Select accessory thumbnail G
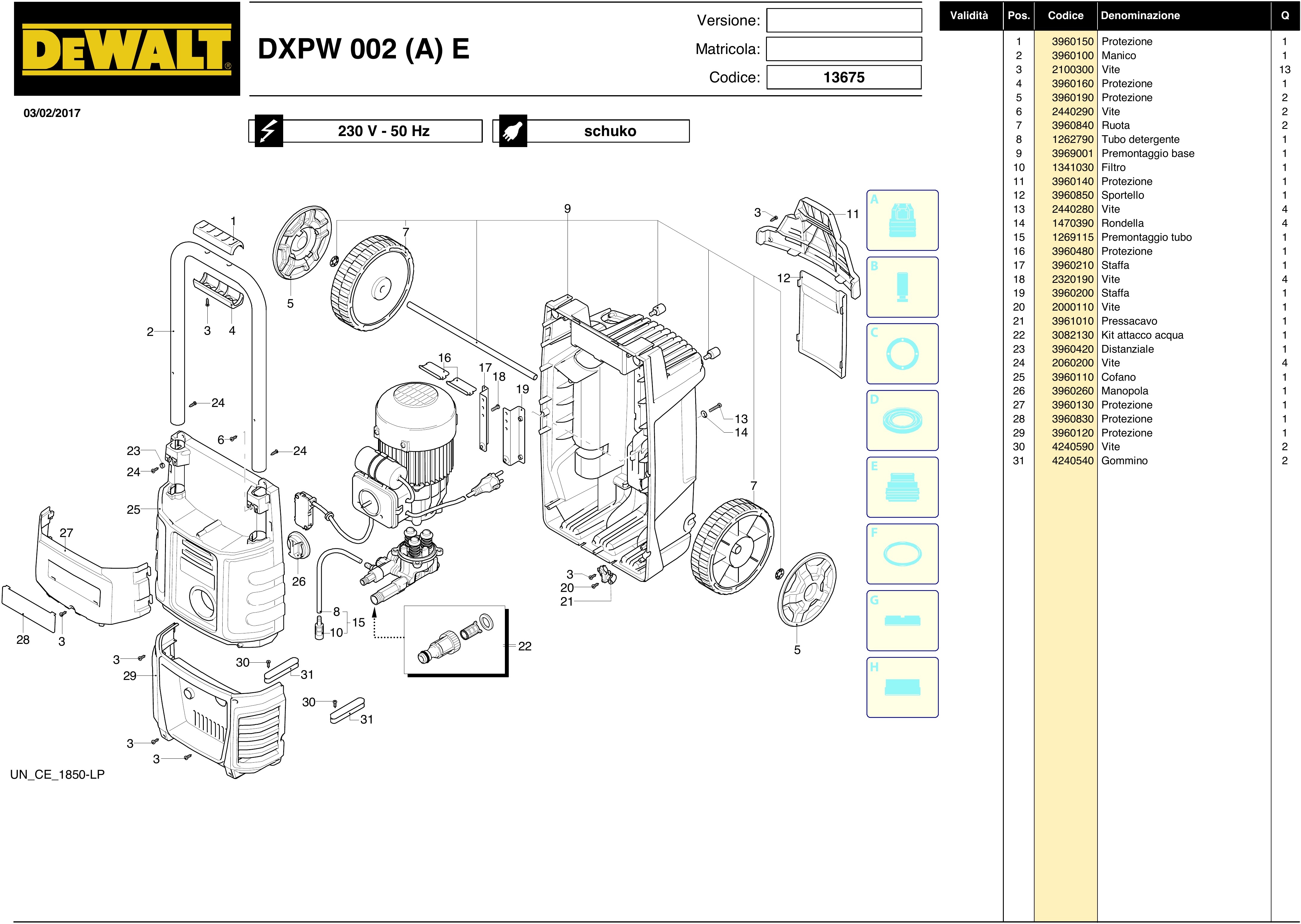 tap(902, 620)
